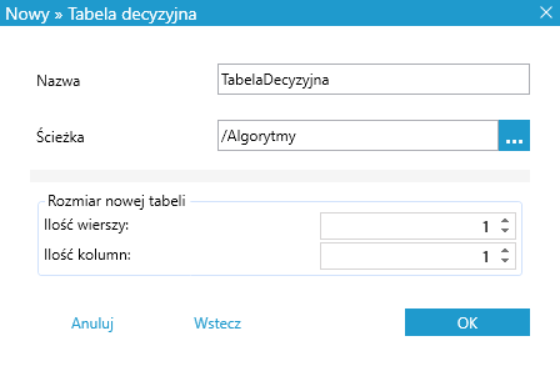The width and height of the screenshot is (560, 366).
Task: Click the Ilość wierszy label
Action: click(86, 225)
